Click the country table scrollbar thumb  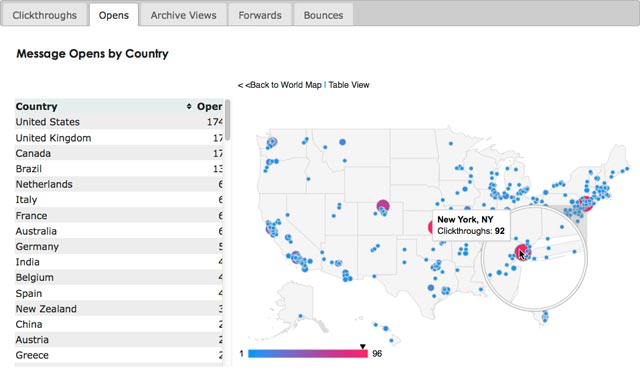click(x=227, y=120)
